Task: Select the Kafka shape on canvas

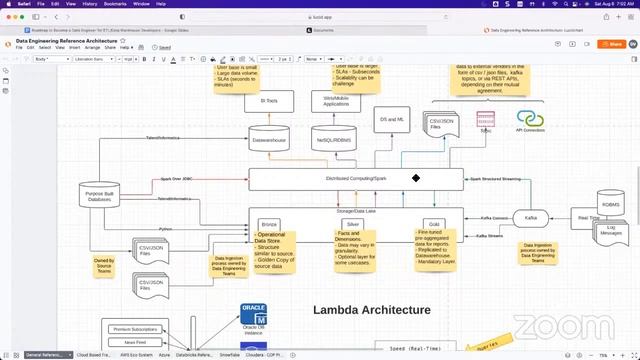Action: pos(531,218)
